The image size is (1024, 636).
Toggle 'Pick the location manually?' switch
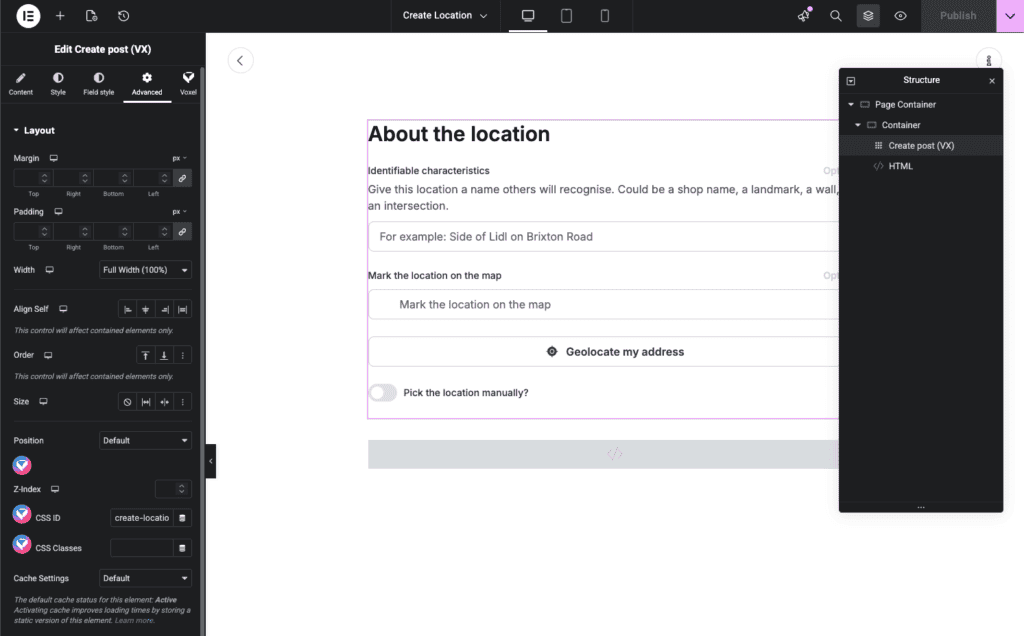click(383, 393)
